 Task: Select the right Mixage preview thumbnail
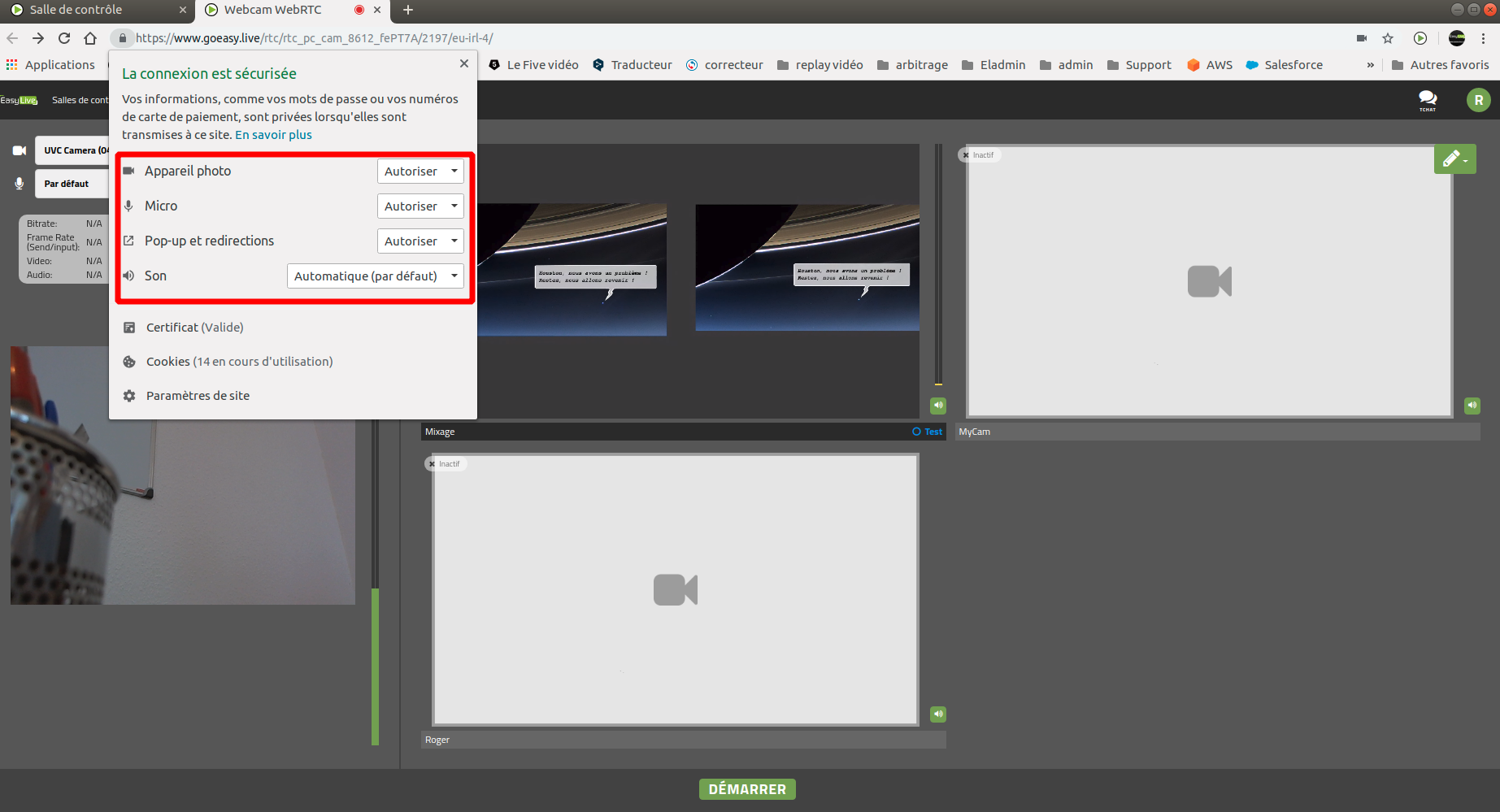coord(807,267)
